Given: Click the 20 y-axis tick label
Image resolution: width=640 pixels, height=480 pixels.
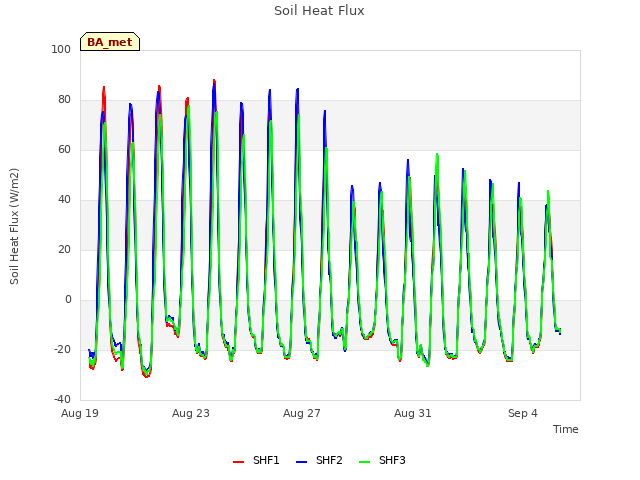Looking at the screenshot, I should pyautogui.click(x=64, y=249).
